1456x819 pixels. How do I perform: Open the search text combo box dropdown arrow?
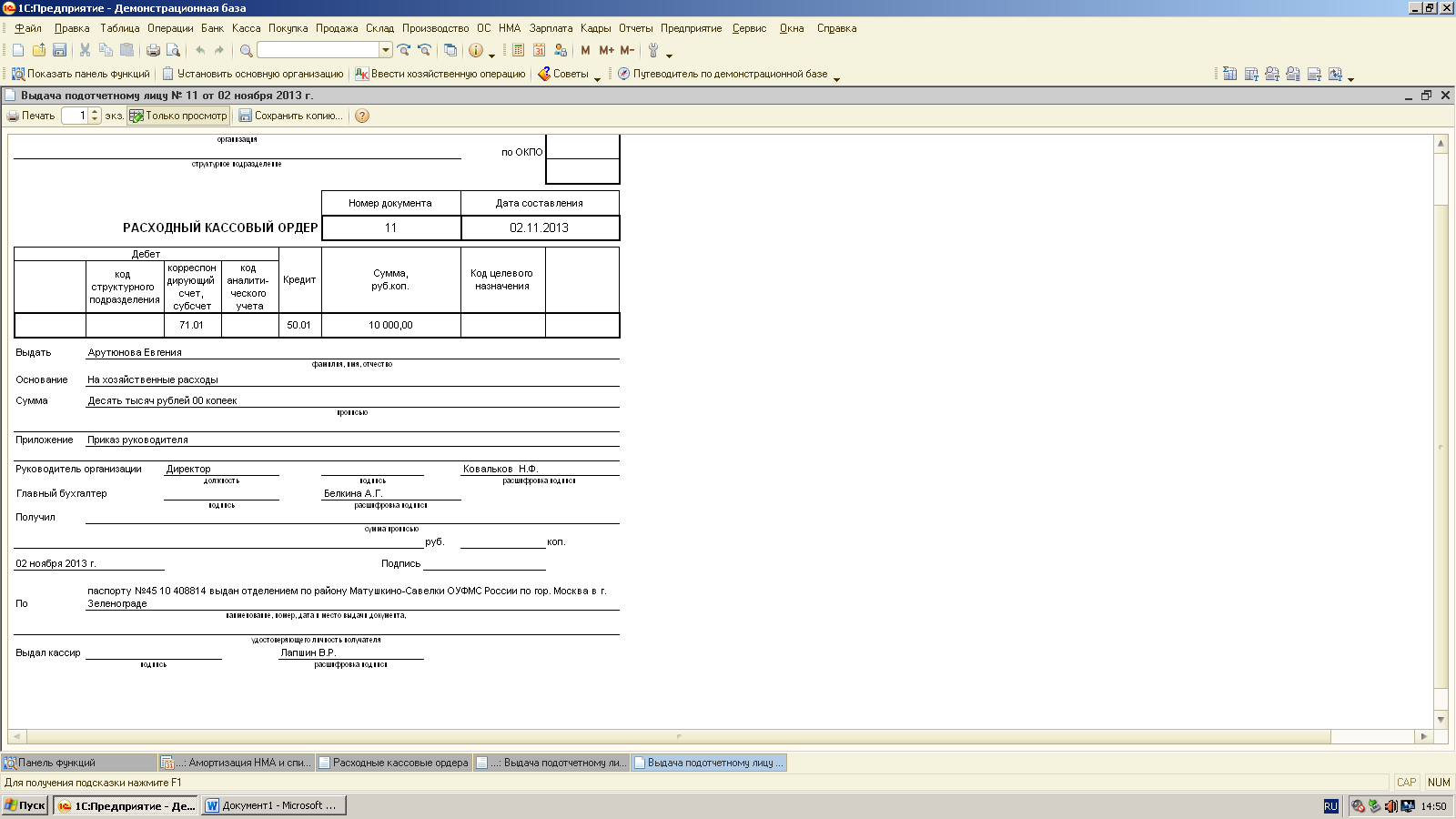click(386, 50)
